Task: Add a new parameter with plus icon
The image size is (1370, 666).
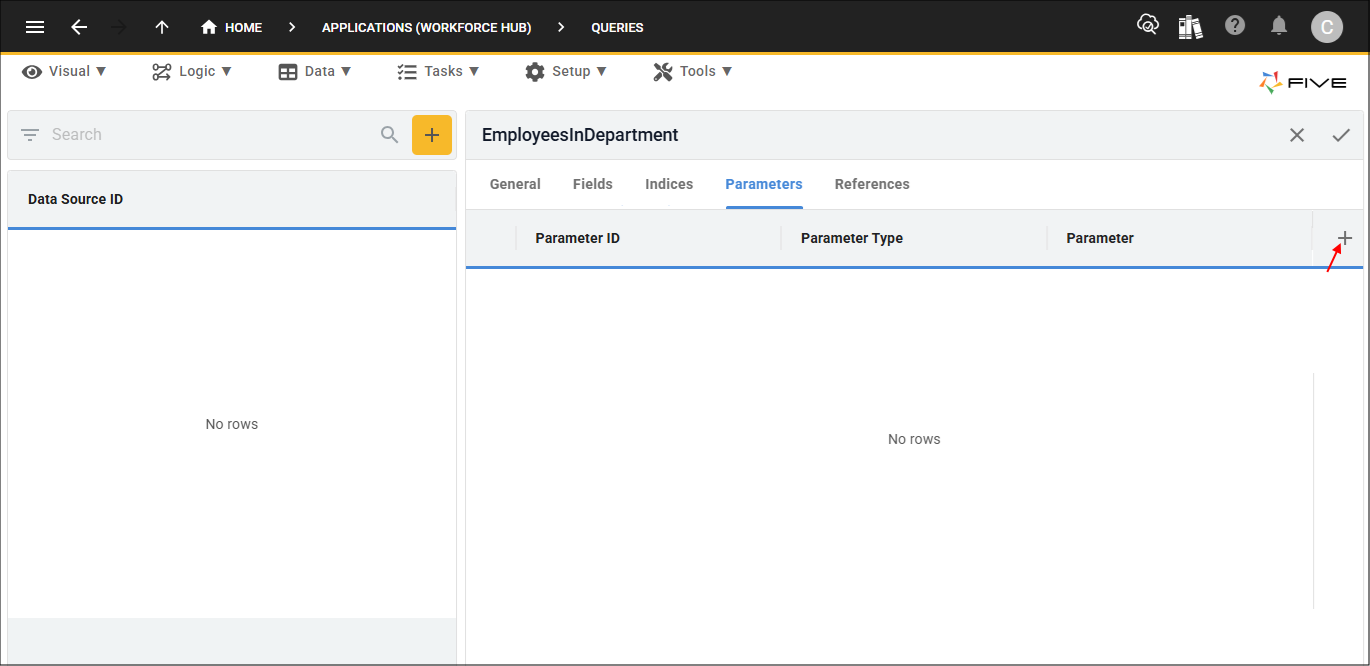Action: [x=1345, y=238]
